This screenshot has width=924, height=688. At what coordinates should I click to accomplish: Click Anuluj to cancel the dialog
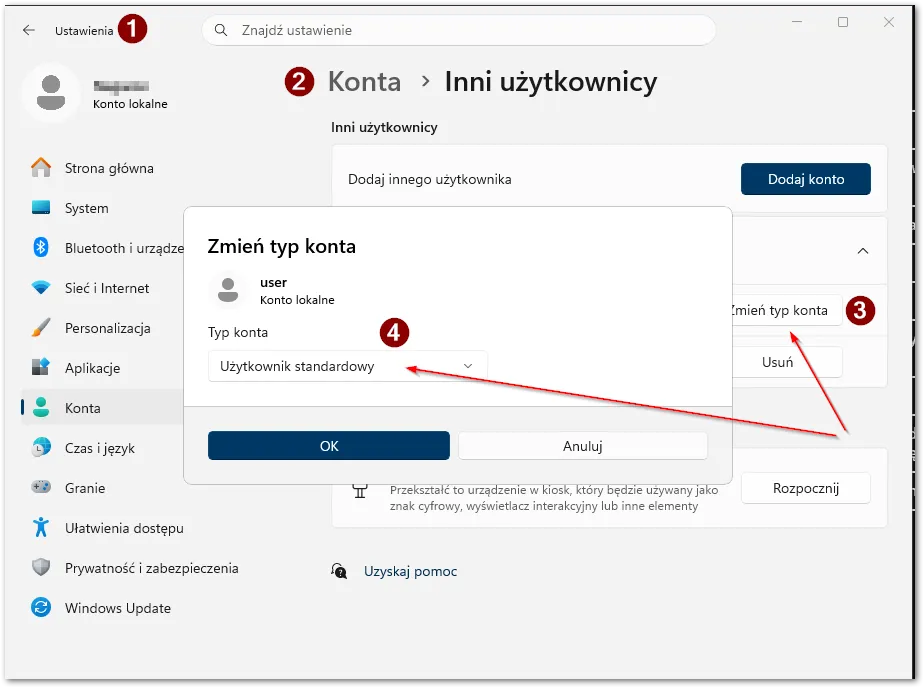click(583, 446)
